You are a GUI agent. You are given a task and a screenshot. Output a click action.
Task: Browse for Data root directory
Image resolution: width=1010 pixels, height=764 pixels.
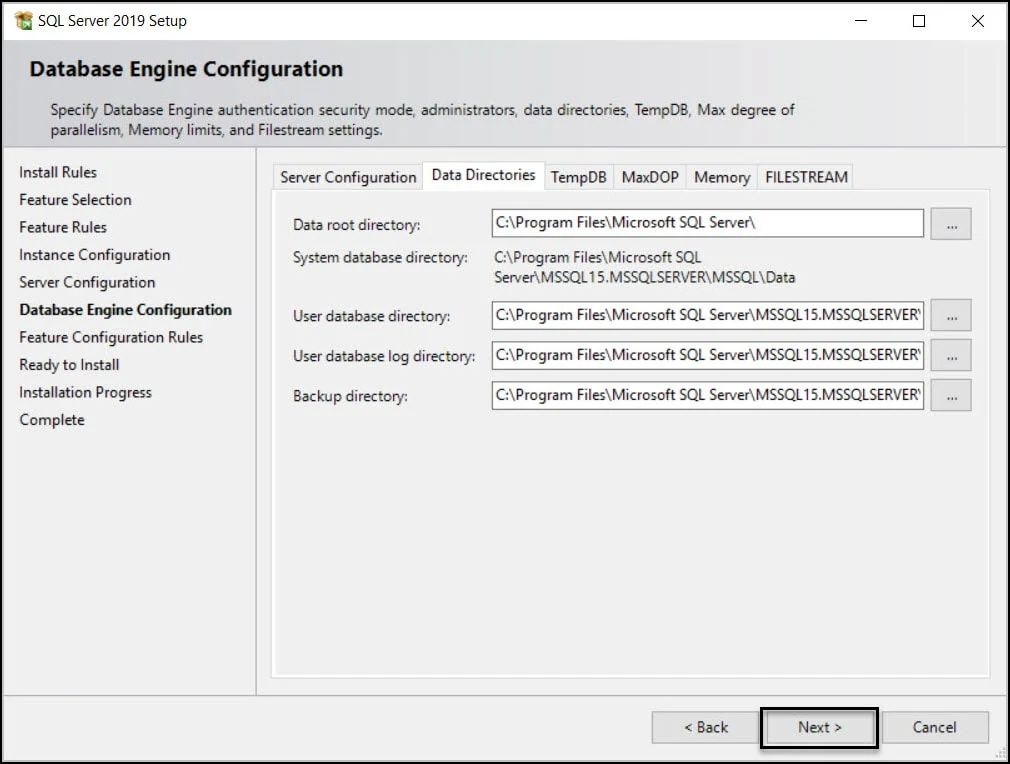pos(951,224)
